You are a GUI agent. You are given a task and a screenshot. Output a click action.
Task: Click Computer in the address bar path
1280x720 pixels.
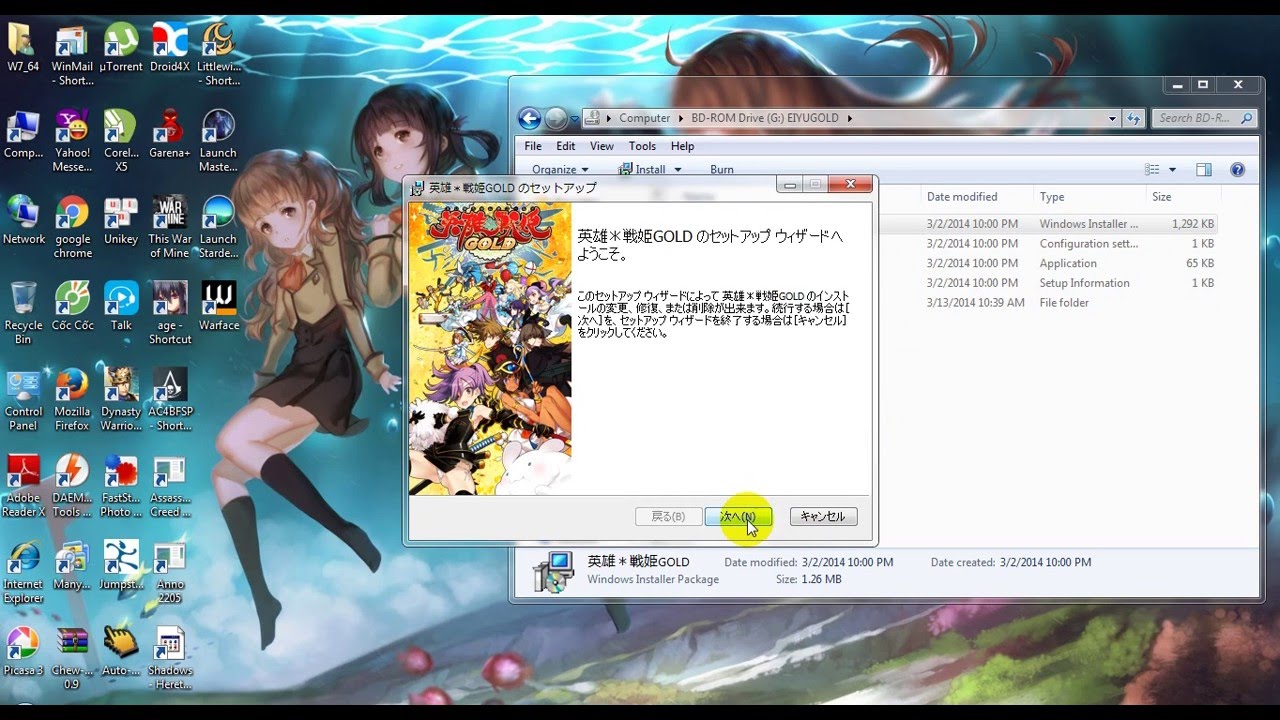click(644, 118)
